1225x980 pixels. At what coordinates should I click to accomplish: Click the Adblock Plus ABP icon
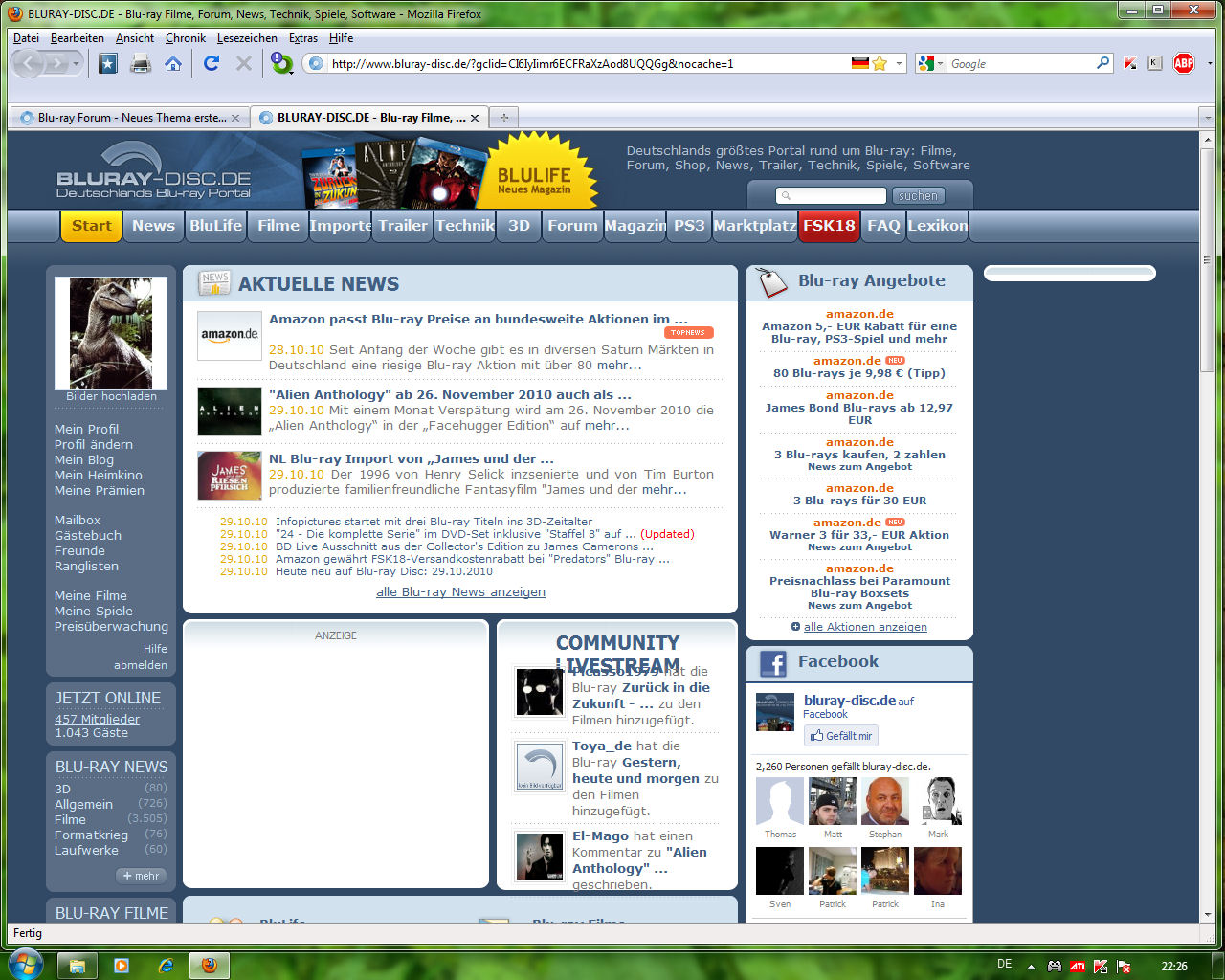pos(1184,63)
